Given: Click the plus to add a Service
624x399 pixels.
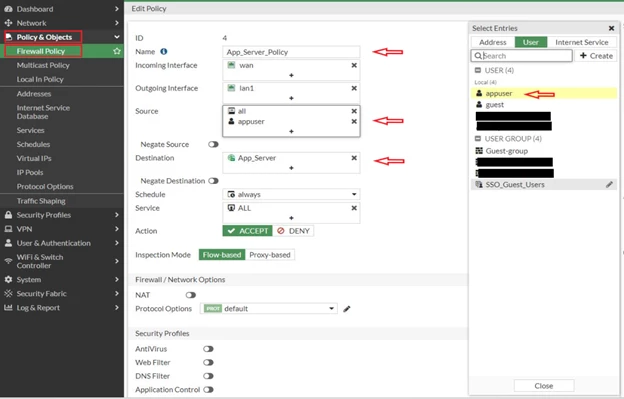Looking at the screenshot, I should 291,218.
